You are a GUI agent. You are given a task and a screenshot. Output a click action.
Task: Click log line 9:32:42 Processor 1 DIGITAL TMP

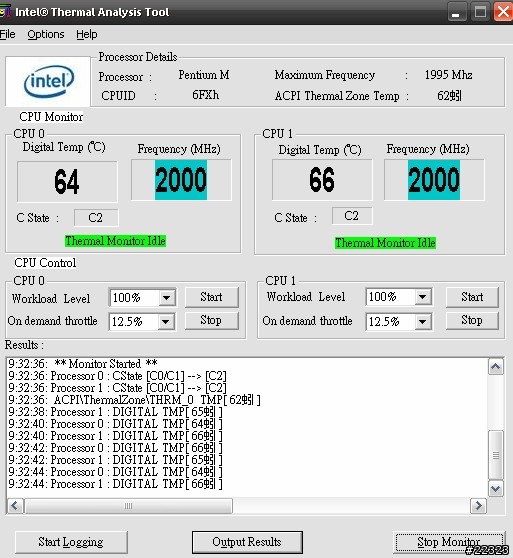tap(115, 460)
